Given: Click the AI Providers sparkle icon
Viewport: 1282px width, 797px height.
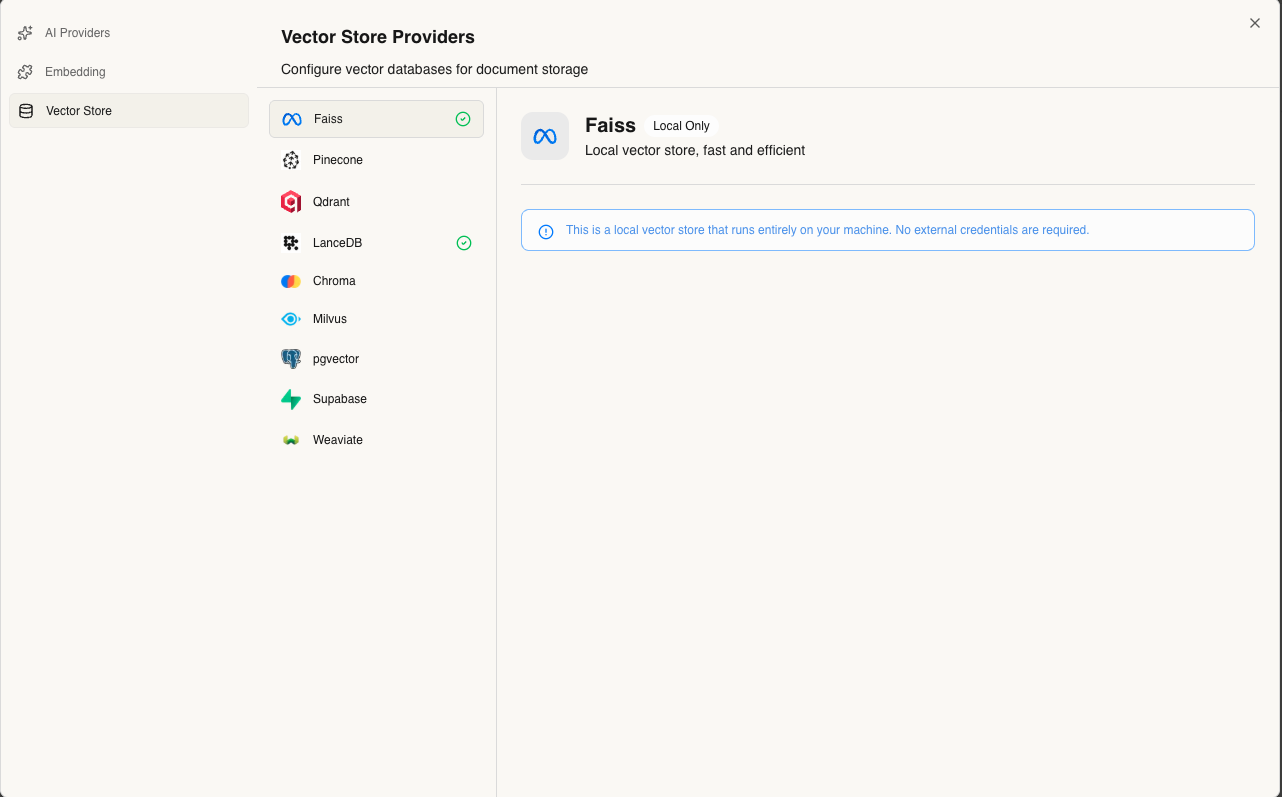Looking at the screenshot, I should click(x=25, y=33).
